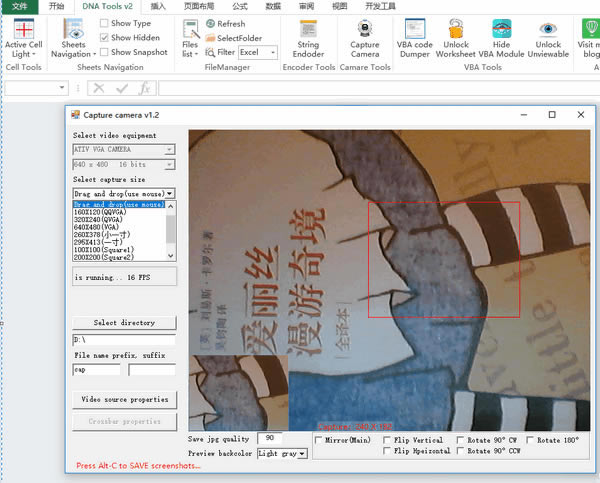This screenshot has height=483, width=600.
Task: Switch to the 页面布局 ribbon tab
Action: point(199,7)
